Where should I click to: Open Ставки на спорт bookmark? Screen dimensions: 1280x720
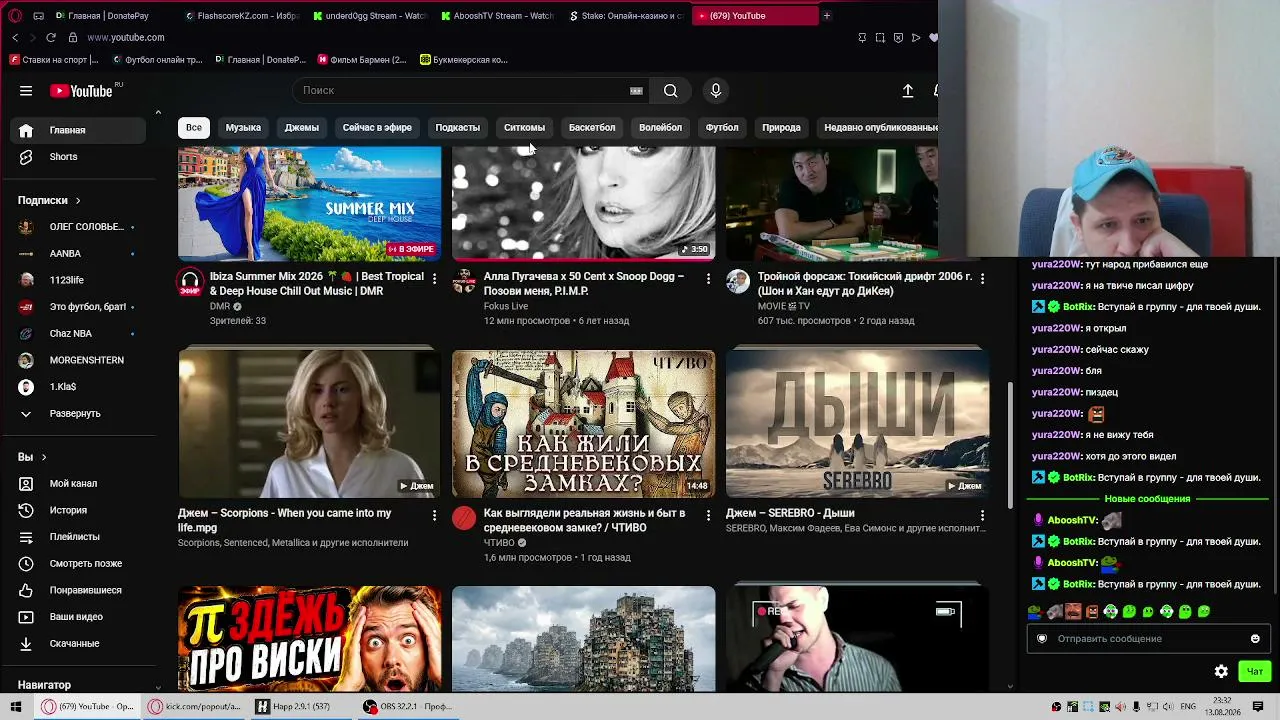tap(54, 60)
